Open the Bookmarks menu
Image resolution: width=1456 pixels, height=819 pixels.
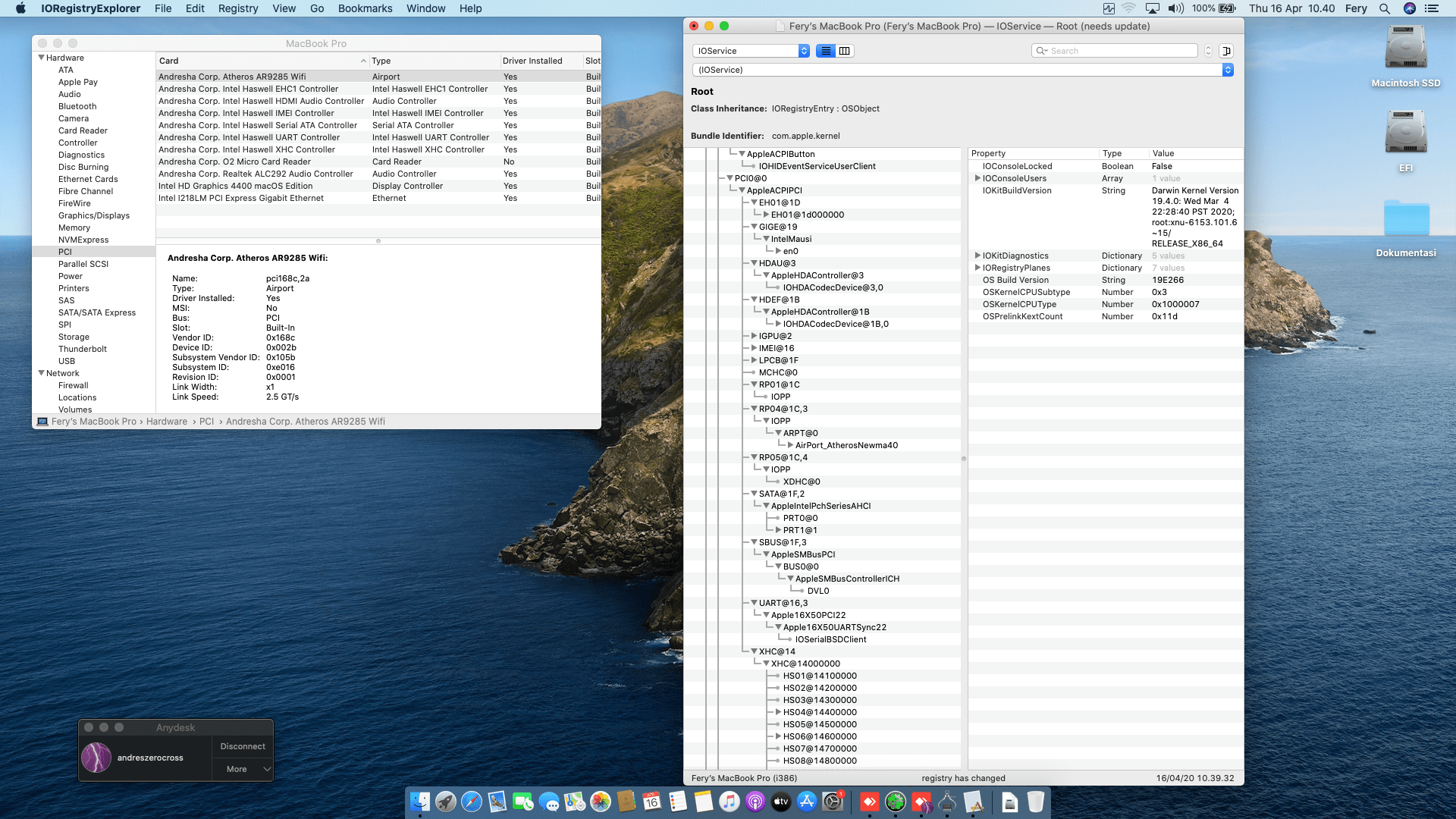365,8
